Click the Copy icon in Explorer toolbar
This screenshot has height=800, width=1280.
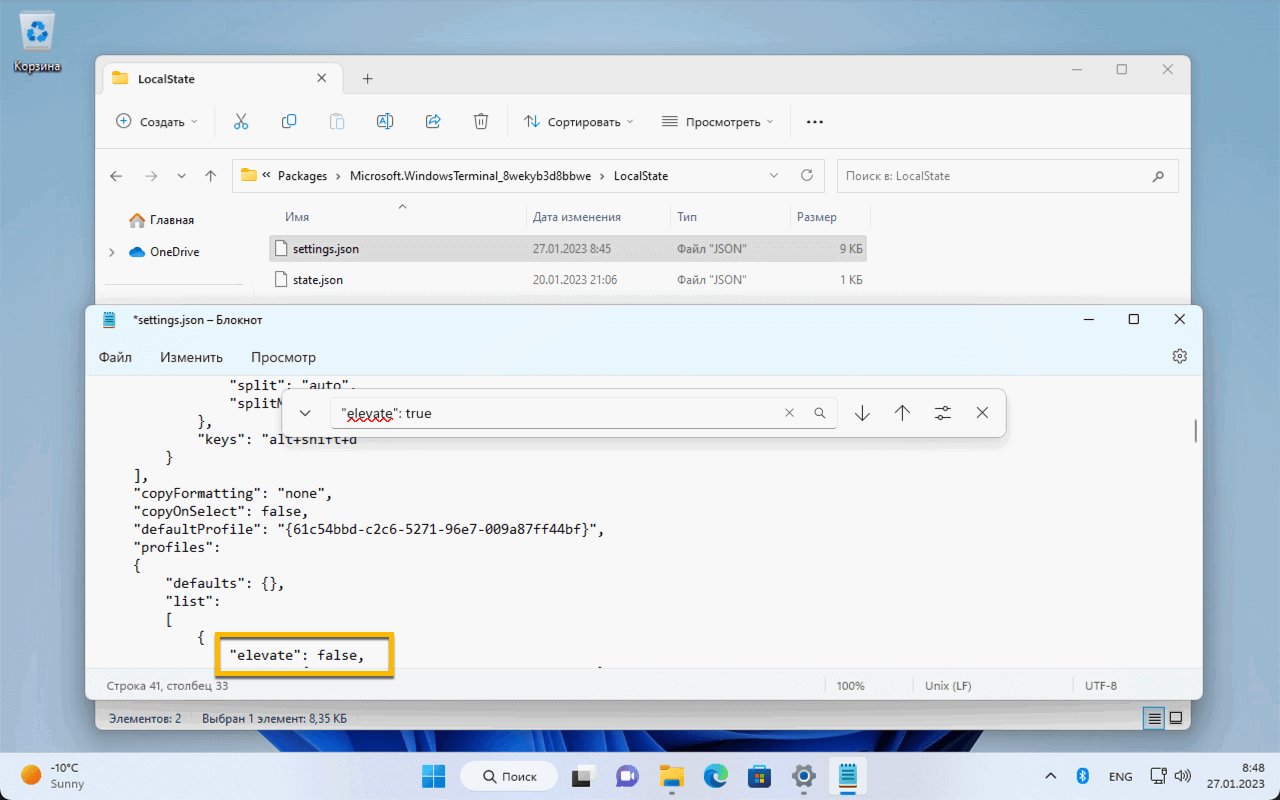289,121
